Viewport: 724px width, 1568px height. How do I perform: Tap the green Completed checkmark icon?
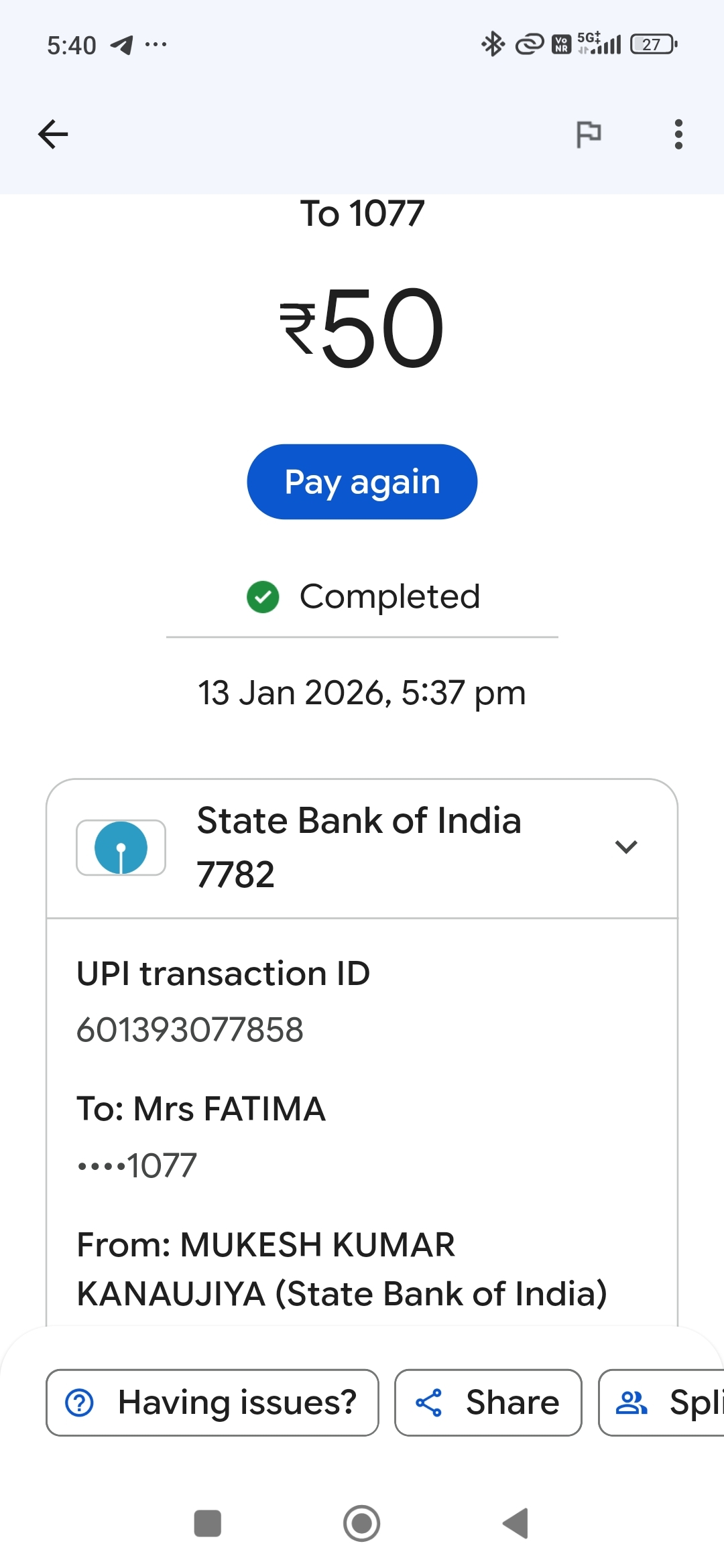pos(263,597)
